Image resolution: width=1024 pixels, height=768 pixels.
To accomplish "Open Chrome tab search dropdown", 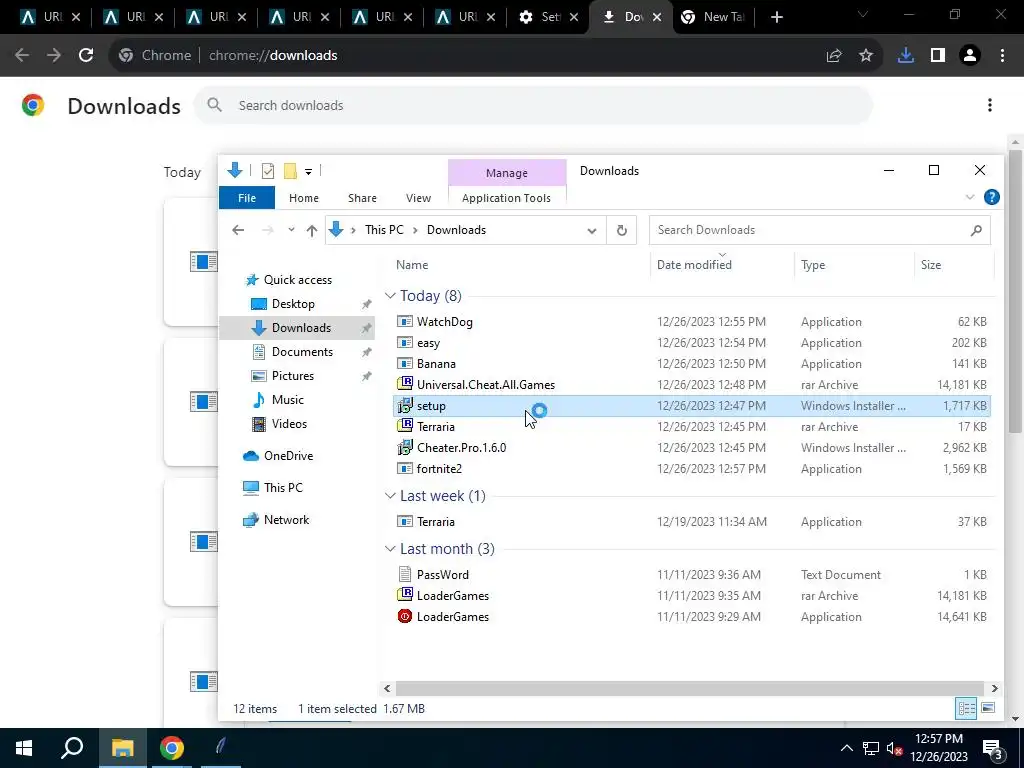I will (863, 14).
